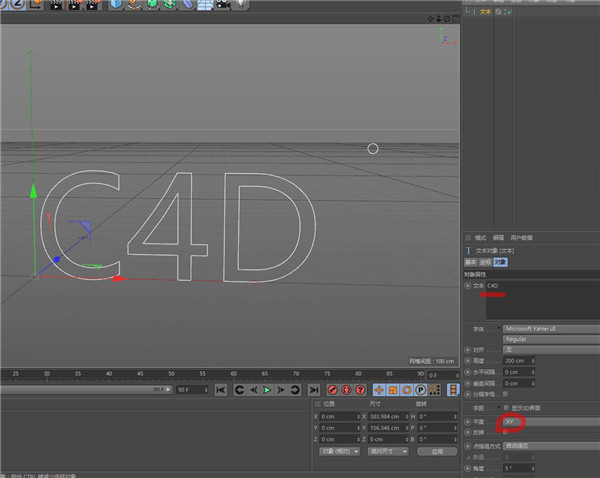Click record active objects red button
The height and width of the screenshot is (478, 600).
click(333, 390)
